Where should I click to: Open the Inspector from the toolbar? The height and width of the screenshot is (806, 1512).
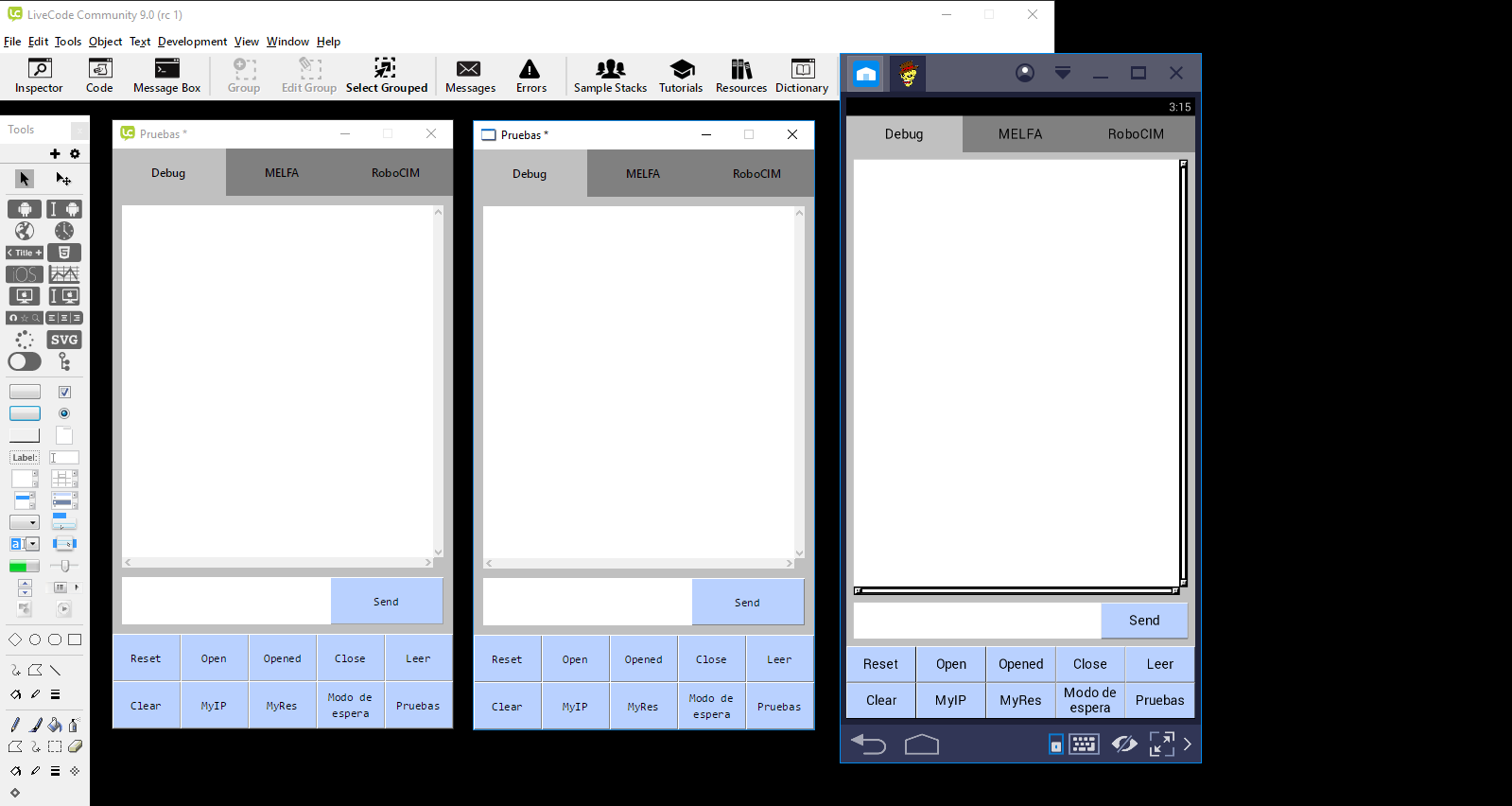click(39, 76)
